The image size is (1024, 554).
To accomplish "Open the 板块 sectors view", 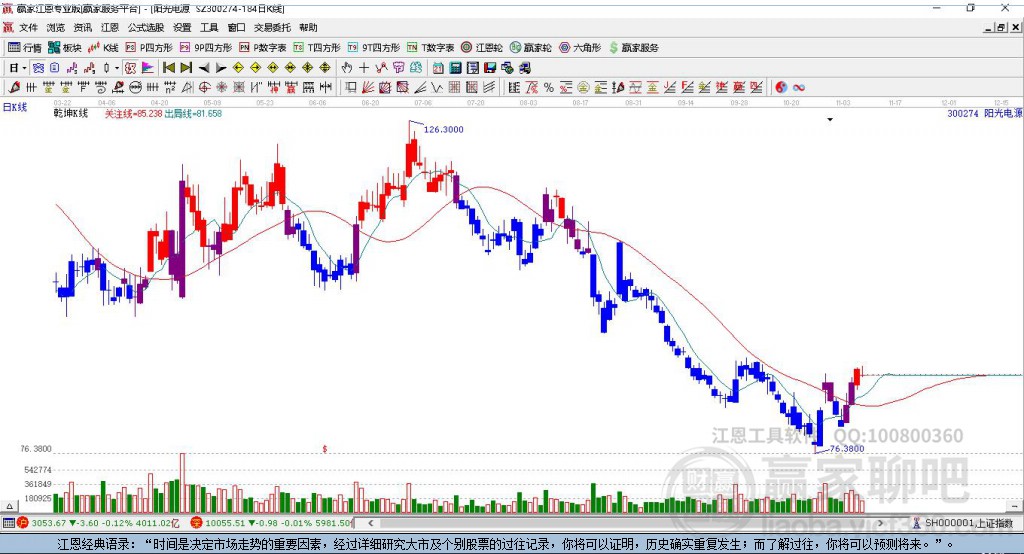I will pos(64,48).
